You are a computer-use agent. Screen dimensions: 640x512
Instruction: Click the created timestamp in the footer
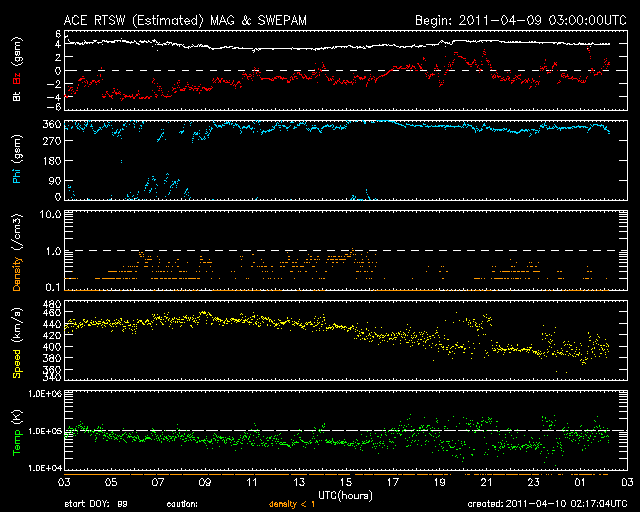[x=544, y=503]
